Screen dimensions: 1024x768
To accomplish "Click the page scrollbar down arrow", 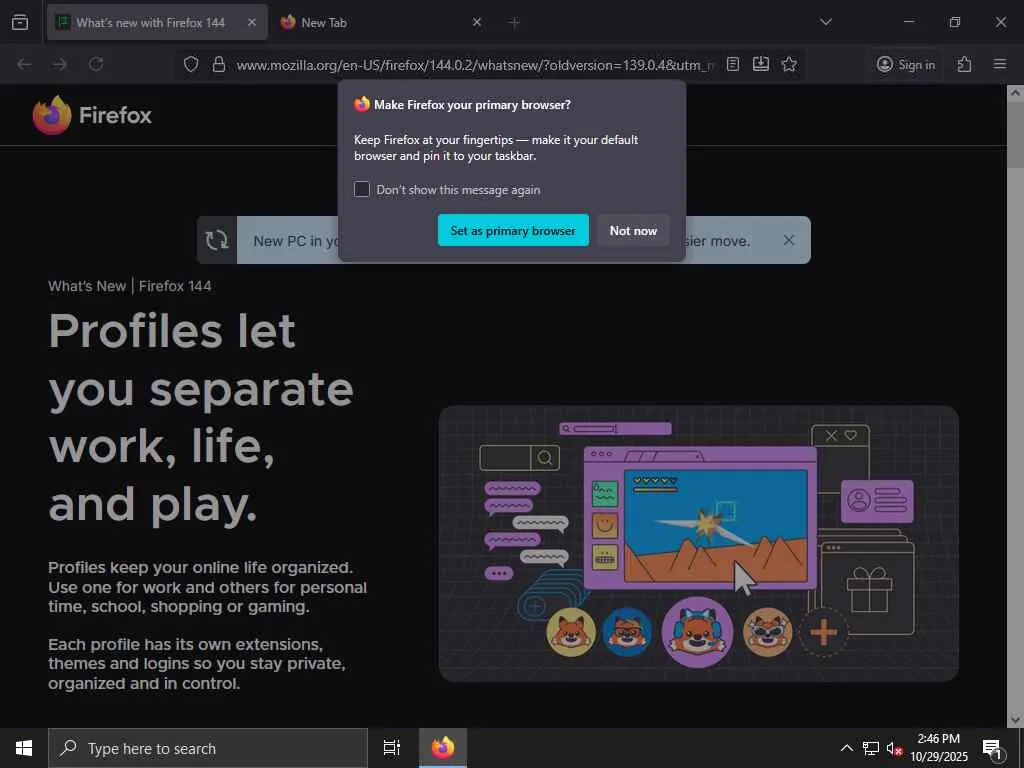I will coord(1015,720).
